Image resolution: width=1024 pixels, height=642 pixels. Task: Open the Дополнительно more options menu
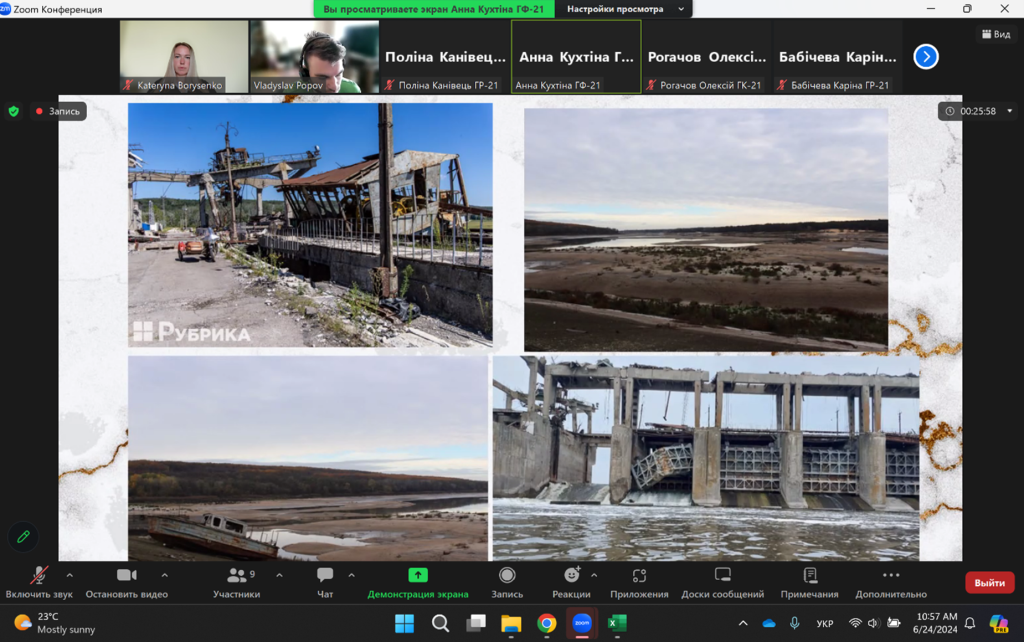[x=891, y=582]
